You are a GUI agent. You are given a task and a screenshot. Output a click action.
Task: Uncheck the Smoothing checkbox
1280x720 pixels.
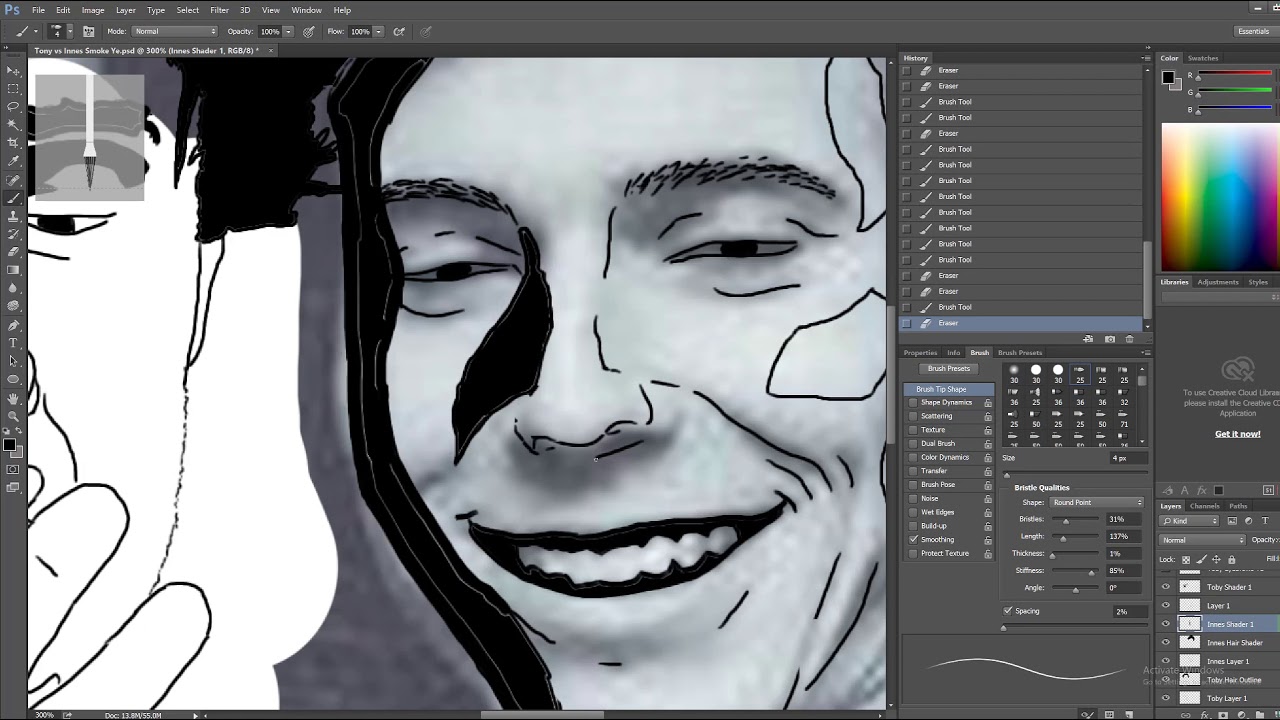[913, 540]
